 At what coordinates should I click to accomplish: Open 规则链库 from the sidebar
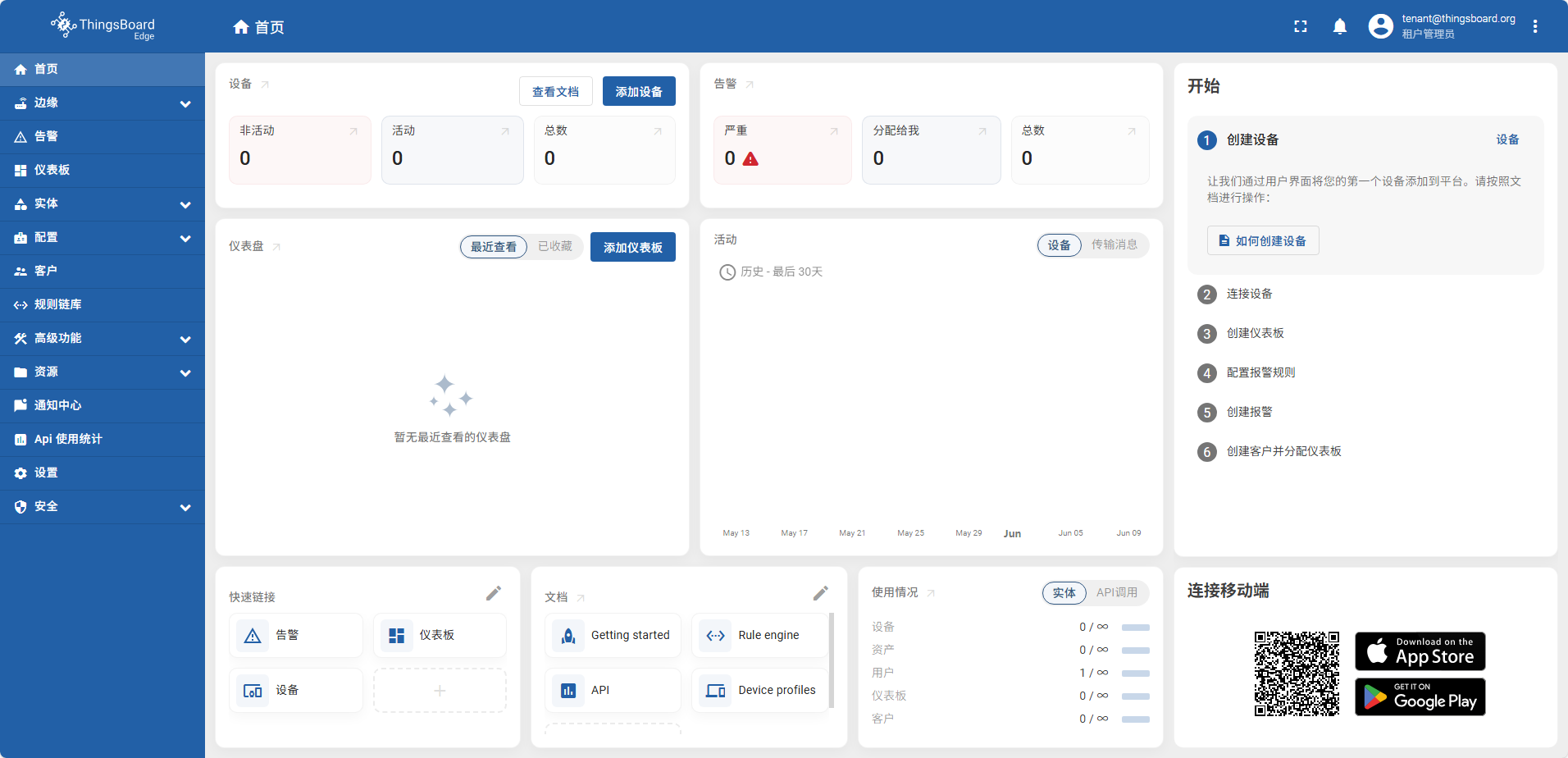[57, 304]
